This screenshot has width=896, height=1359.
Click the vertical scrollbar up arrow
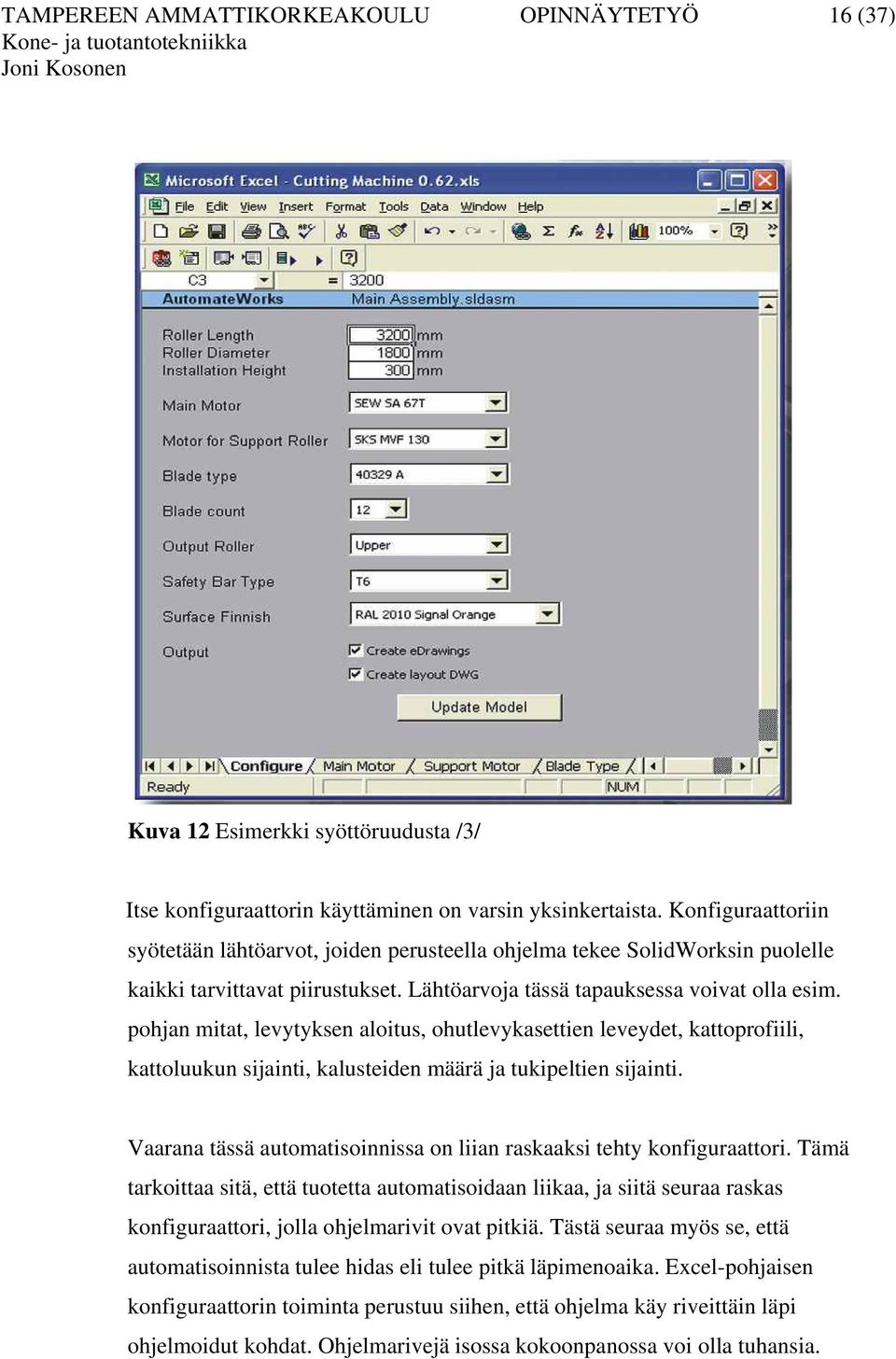(768, 305)
